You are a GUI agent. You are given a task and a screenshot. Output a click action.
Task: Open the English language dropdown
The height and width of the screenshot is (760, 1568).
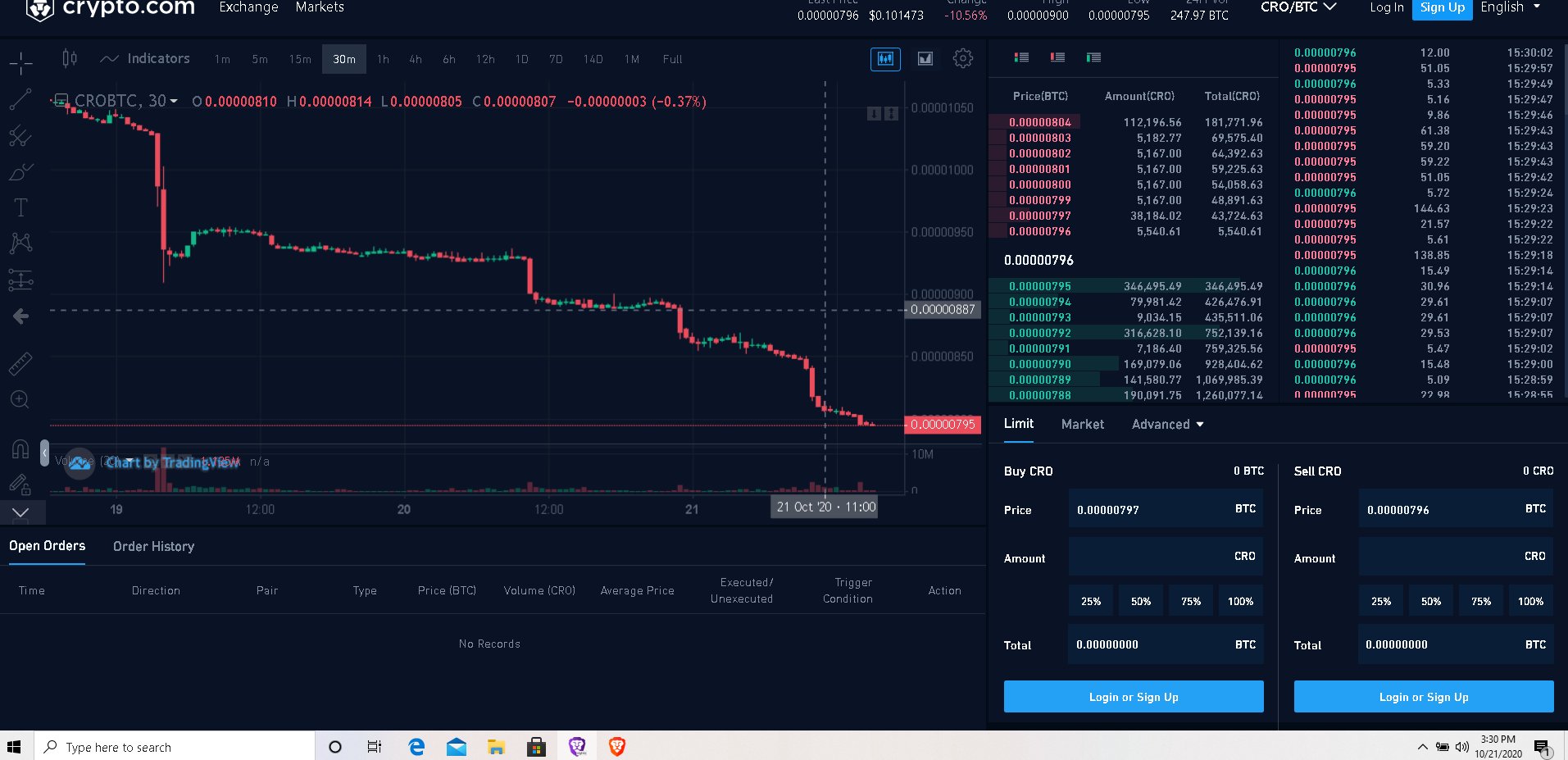1510,7
